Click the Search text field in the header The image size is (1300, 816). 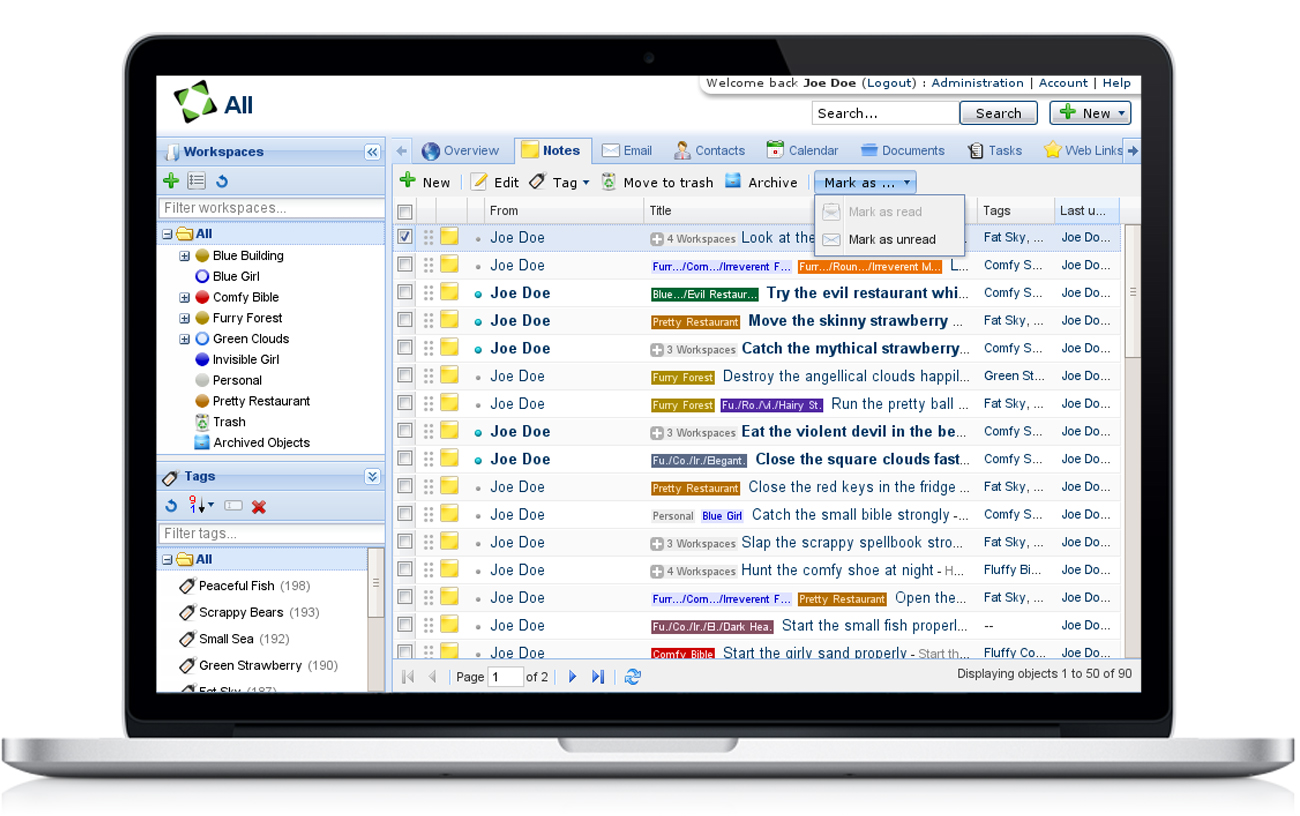(884, 113)
